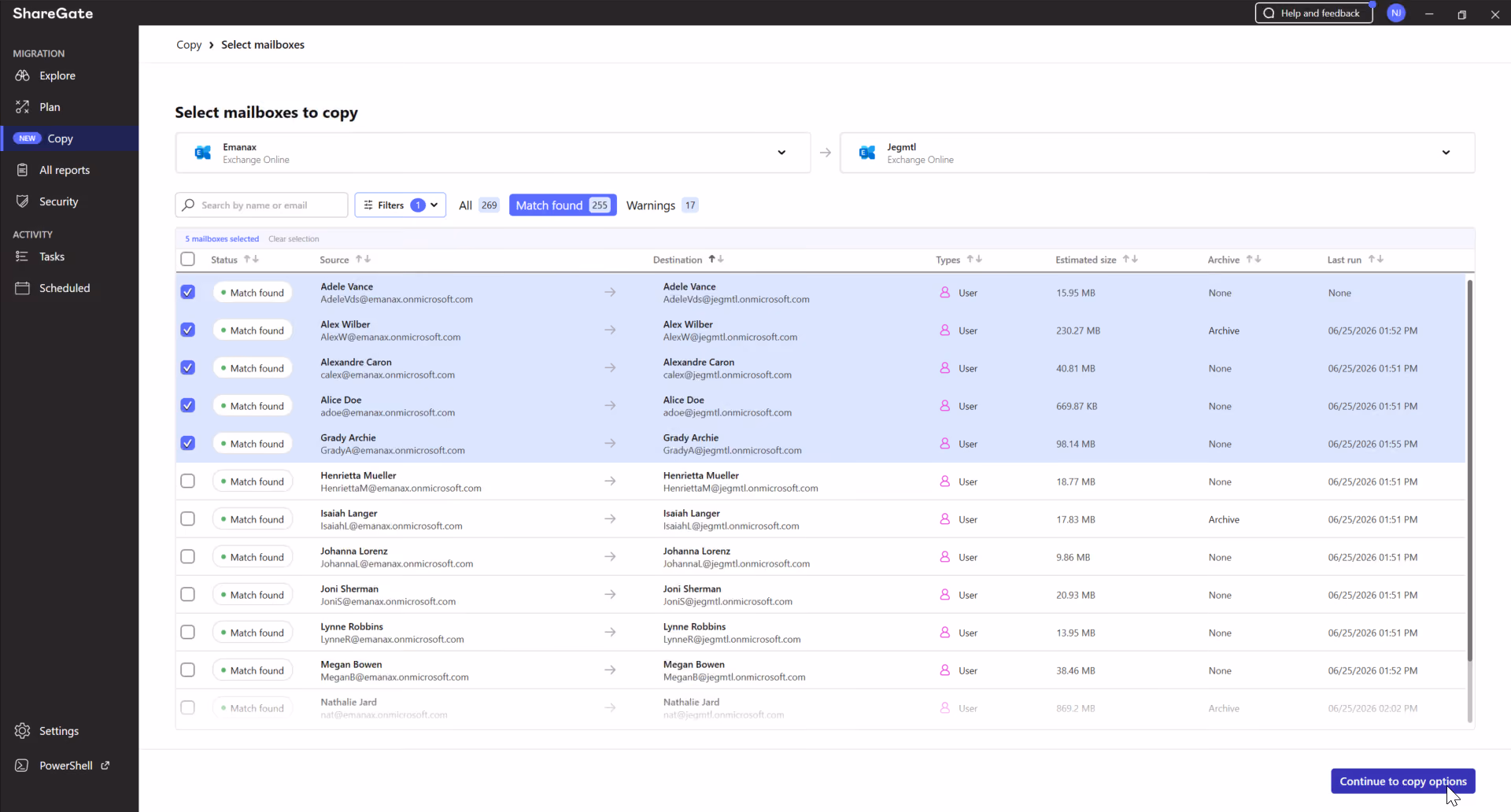This screenshot has width=1511, height=812.
Task: Open the Tasks list icon
Action: coord(22,257)
